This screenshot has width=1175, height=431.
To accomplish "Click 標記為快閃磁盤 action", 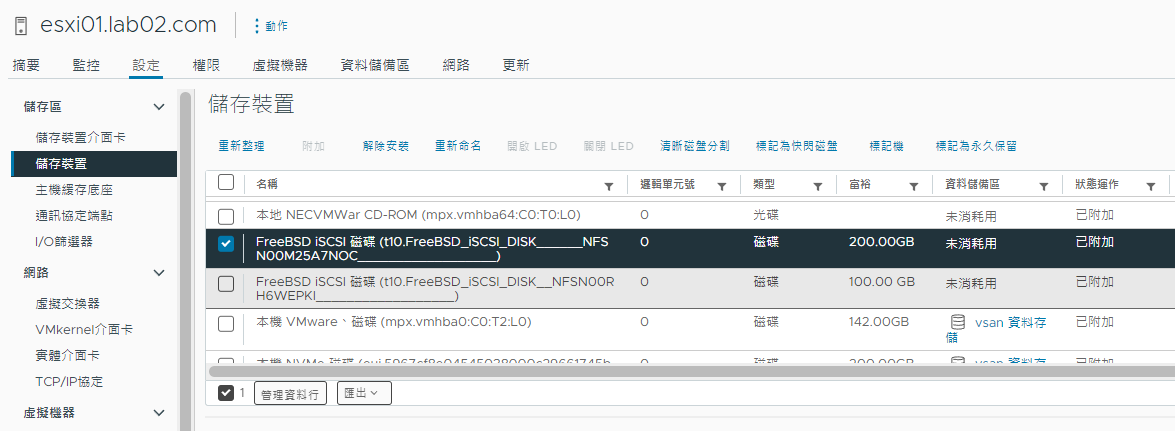I will 797,146.
